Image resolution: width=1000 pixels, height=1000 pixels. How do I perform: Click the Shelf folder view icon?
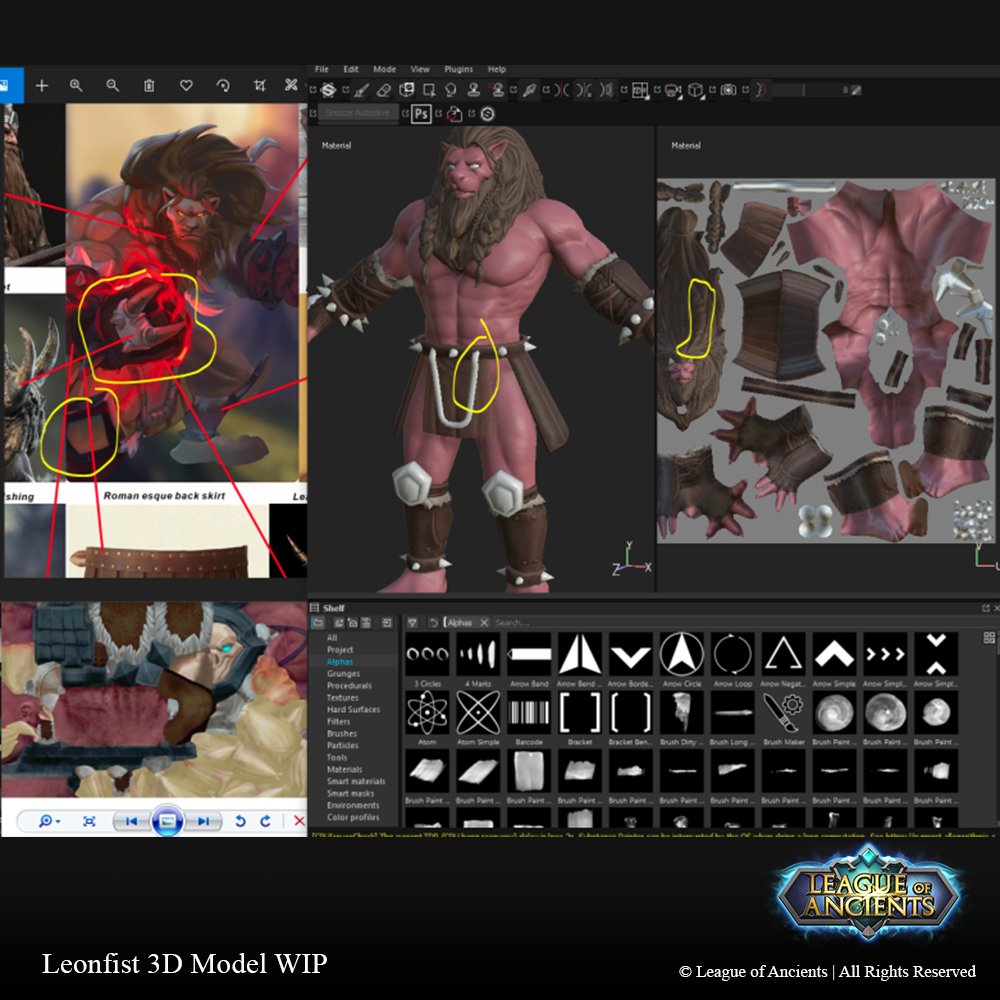(x=318, y=622)
